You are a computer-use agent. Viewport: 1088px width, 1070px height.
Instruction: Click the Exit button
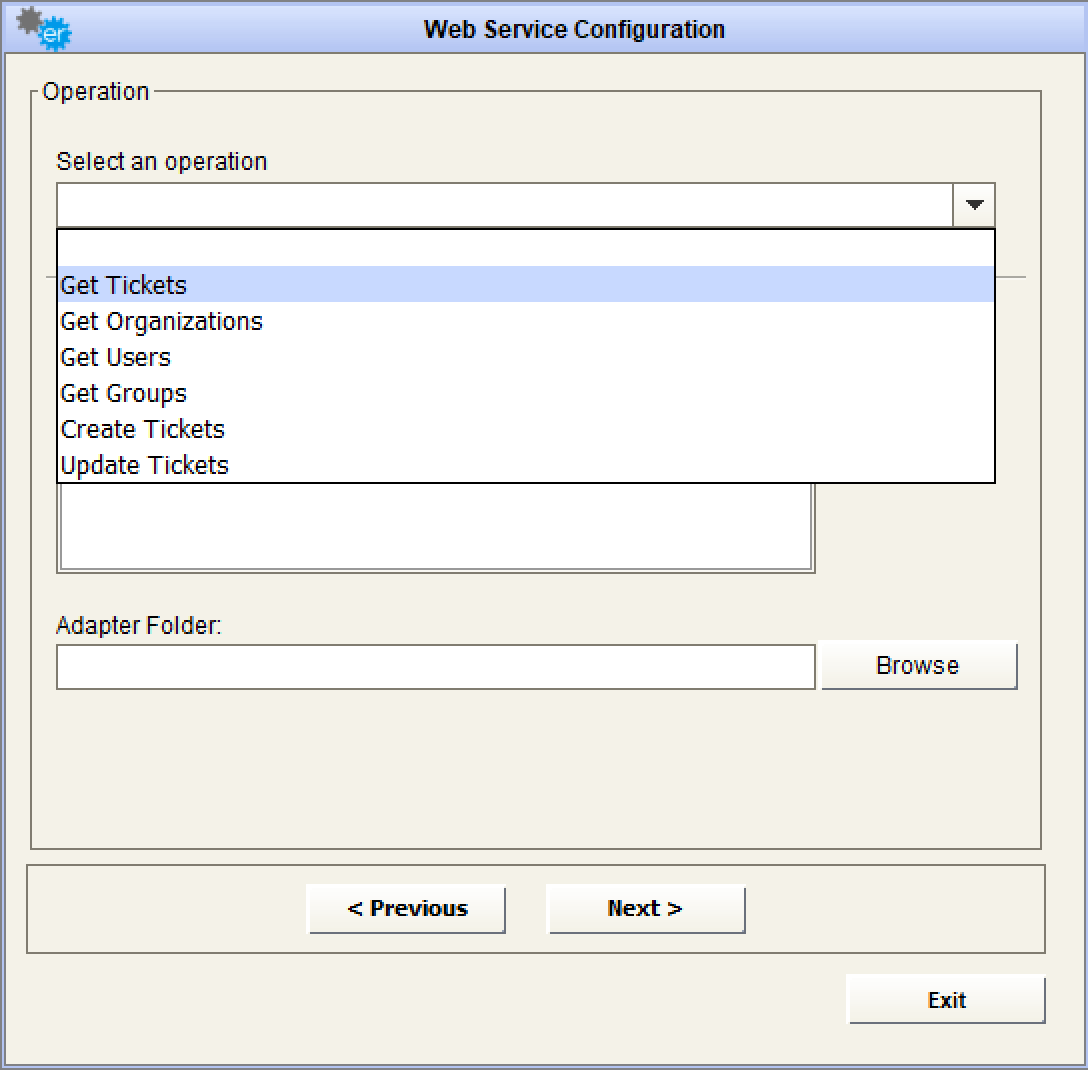[x=946, y=1000]
